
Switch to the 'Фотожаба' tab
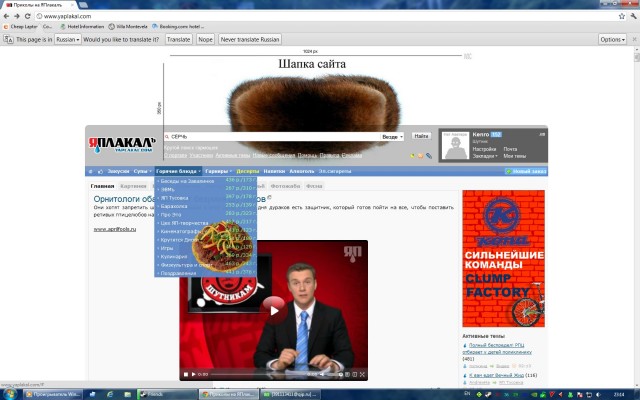[285, 186]
